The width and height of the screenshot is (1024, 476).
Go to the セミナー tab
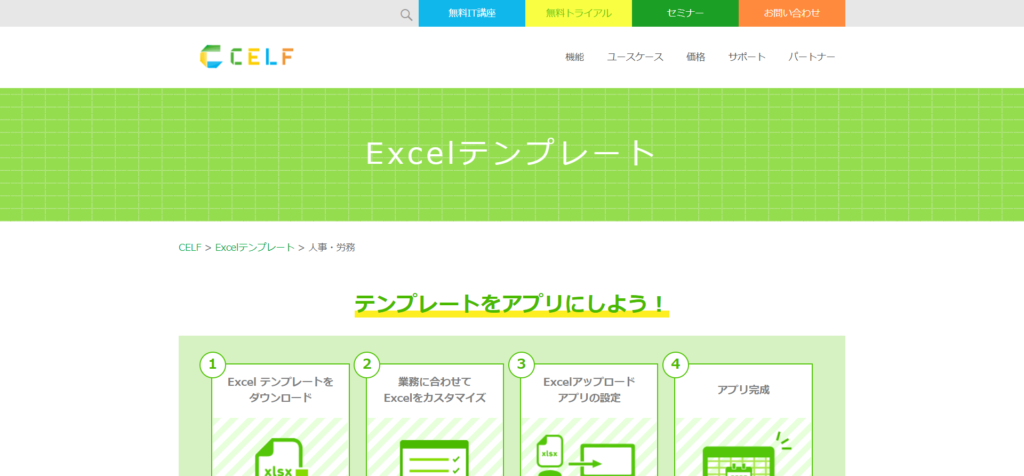point(685,13)
